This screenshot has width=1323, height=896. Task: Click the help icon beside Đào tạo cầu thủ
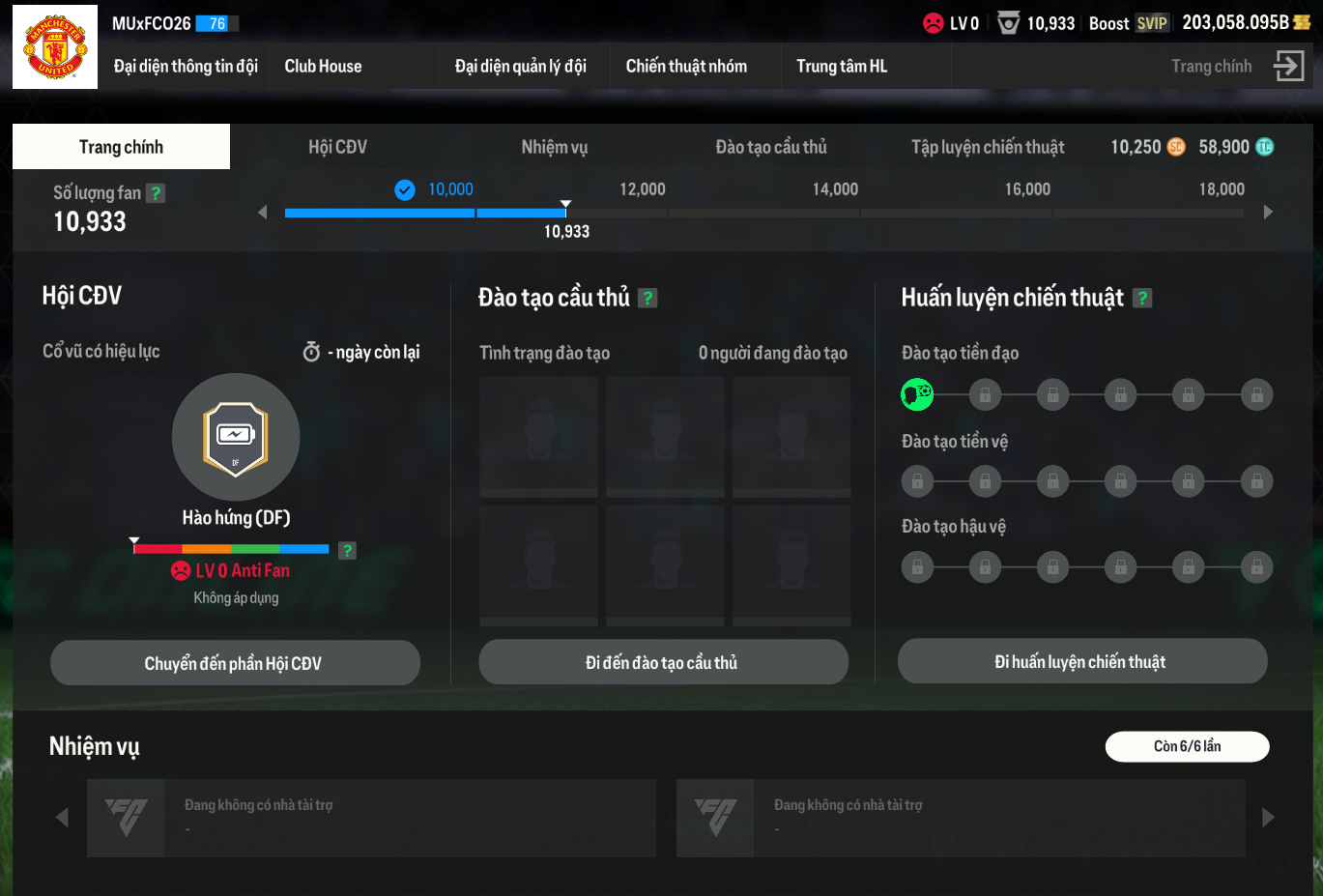(x=648, y=299)
